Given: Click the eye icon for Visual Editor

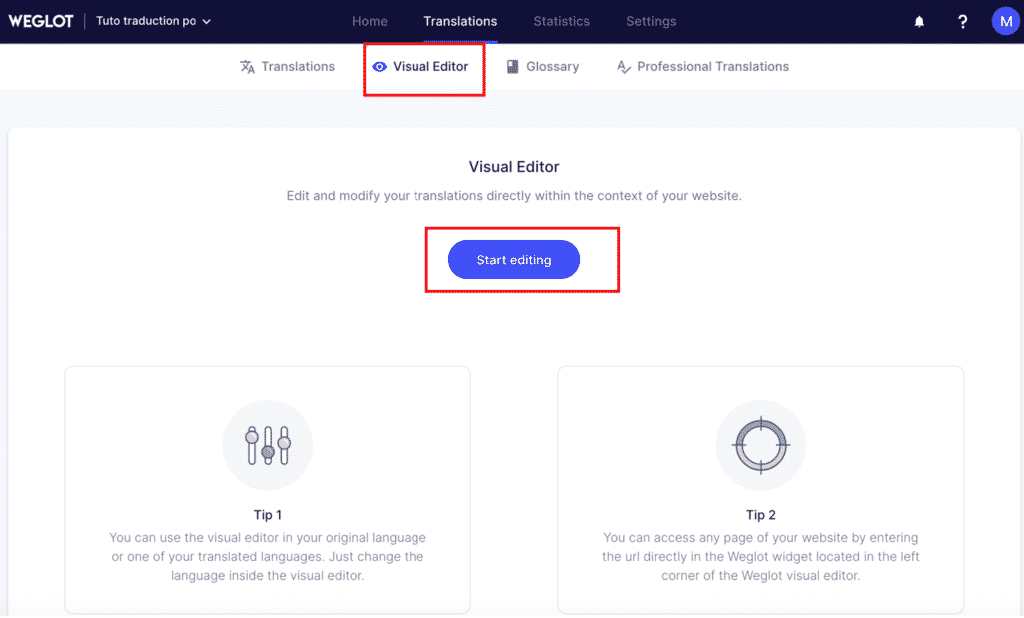Looking at the screenshot, I should coord(379,67).
